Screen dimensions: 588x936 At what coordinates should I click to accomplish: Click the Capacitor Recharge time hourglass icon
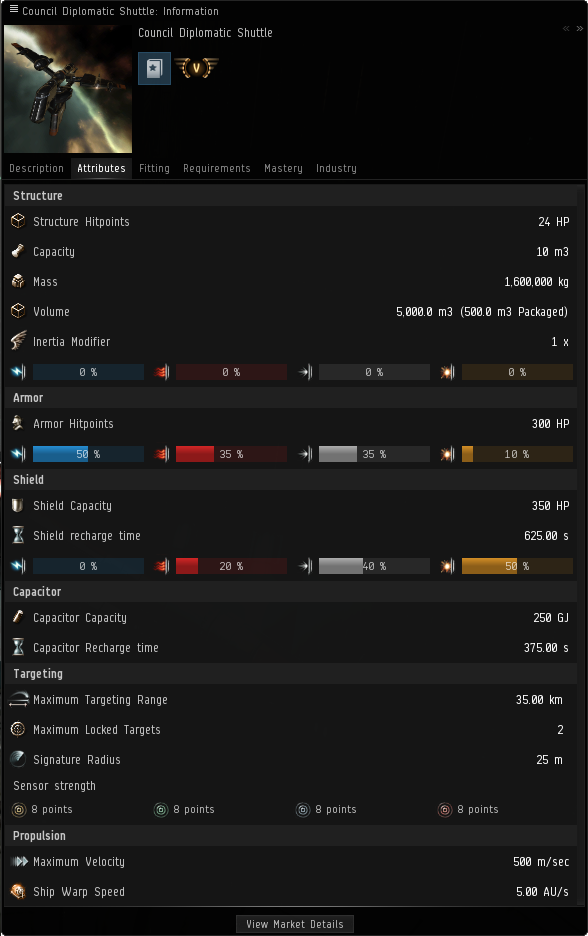point(19,647)
